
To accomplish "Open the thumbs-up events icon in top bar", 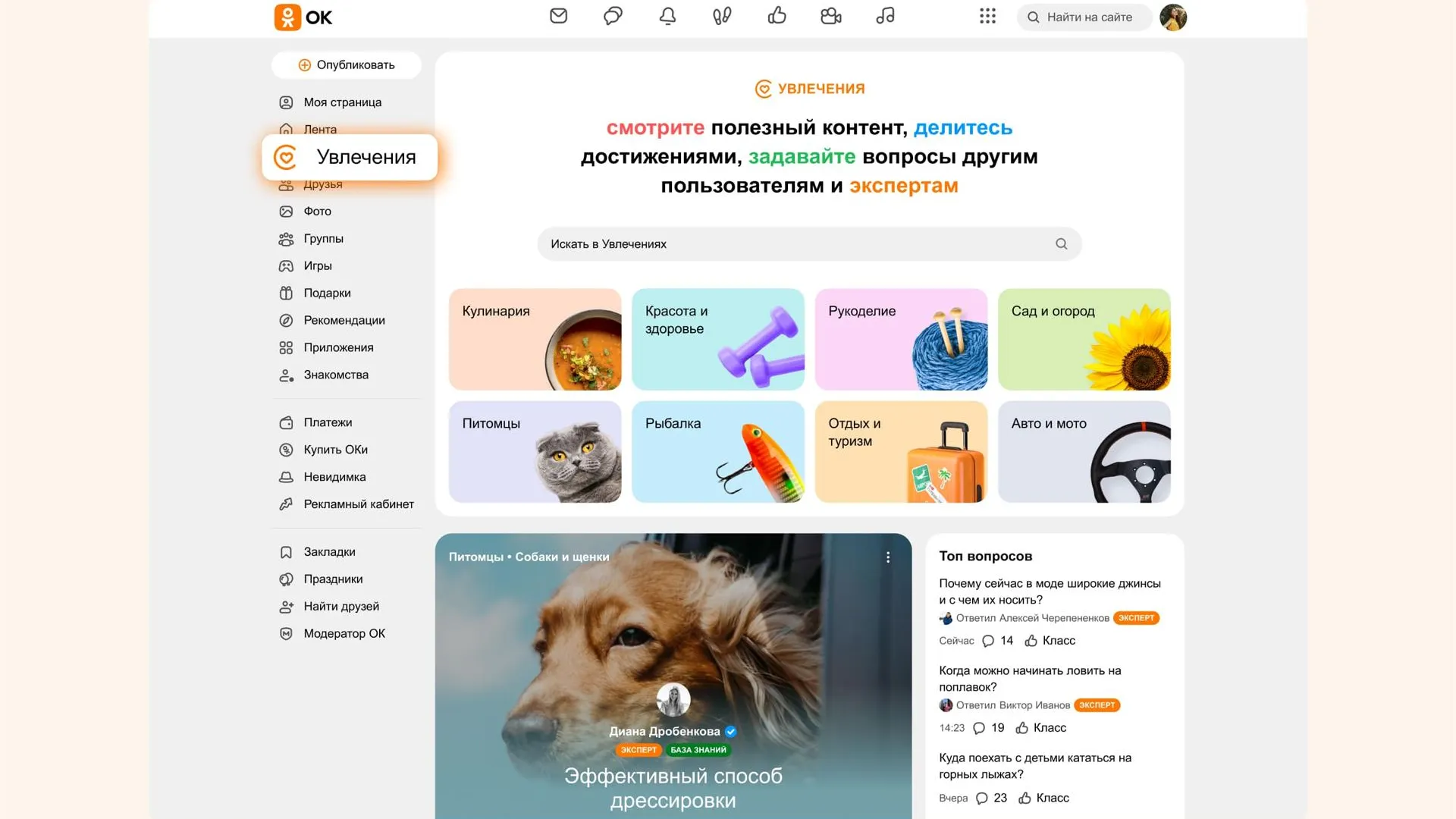I will tap(777, 16).
